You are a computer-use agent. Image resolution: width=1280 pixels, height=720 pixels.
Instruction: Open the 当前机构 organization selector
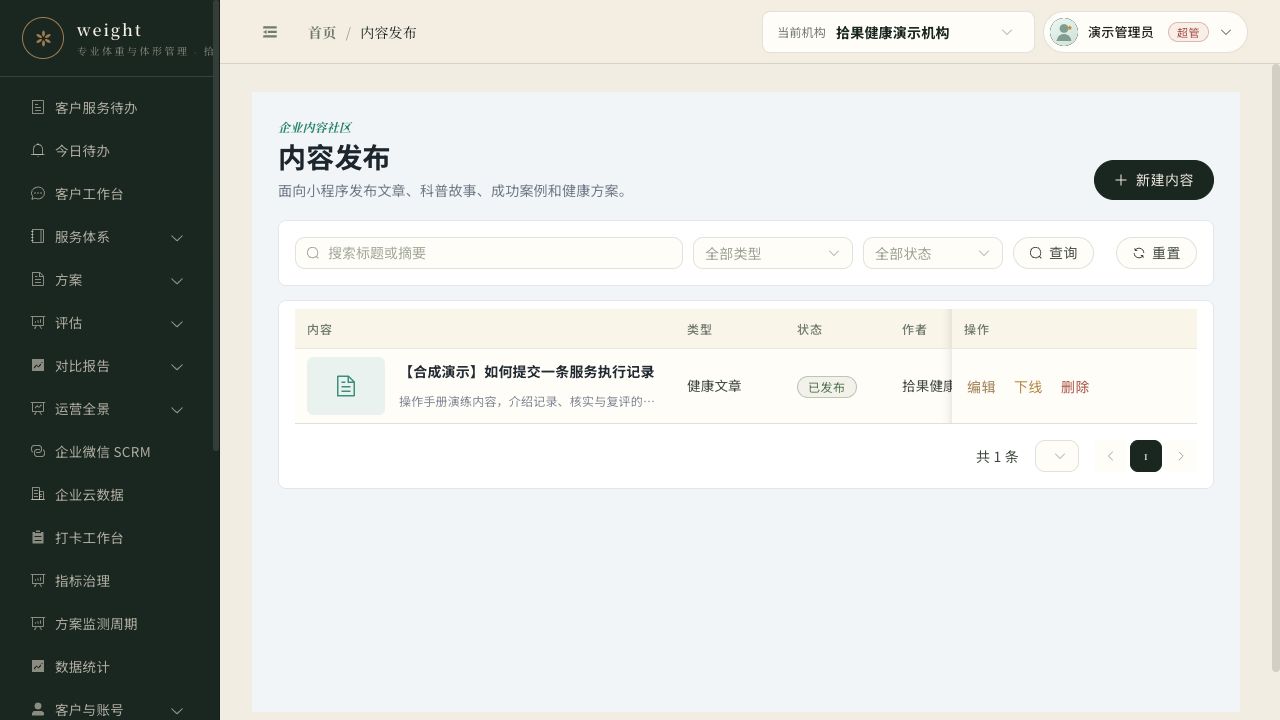click(898, 32)
